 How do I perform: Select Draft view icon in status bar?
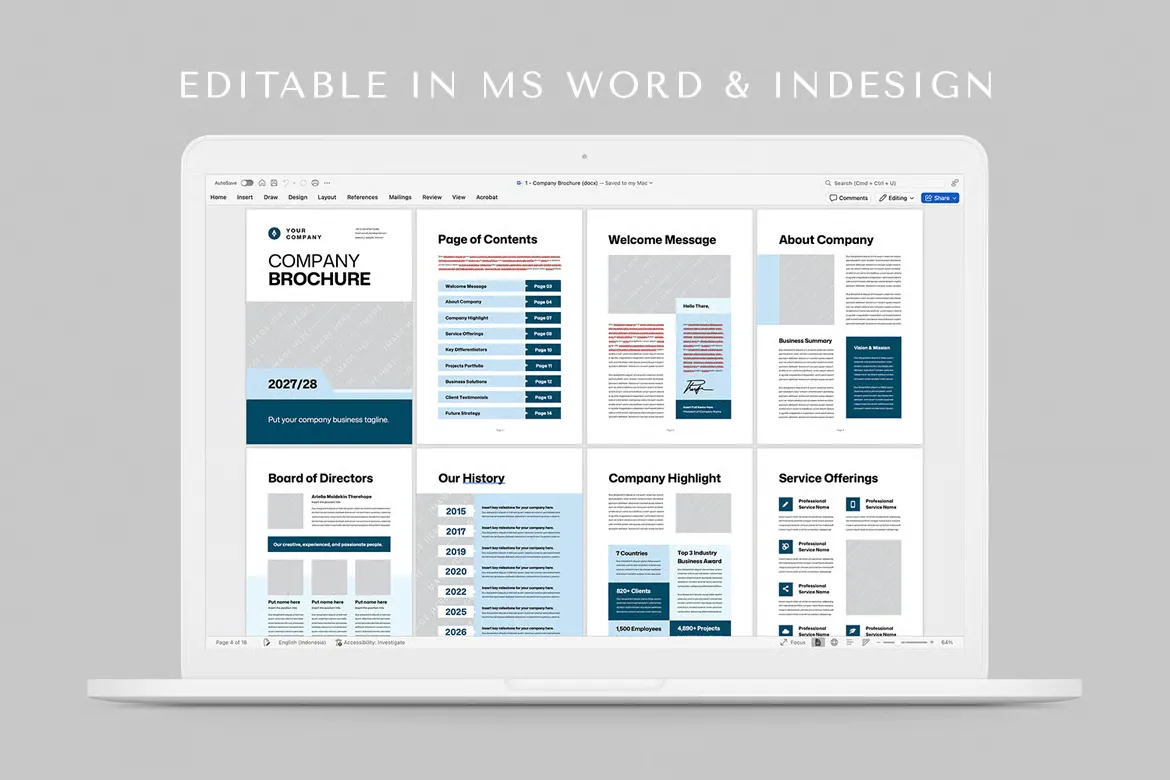[x=866, y=642]
